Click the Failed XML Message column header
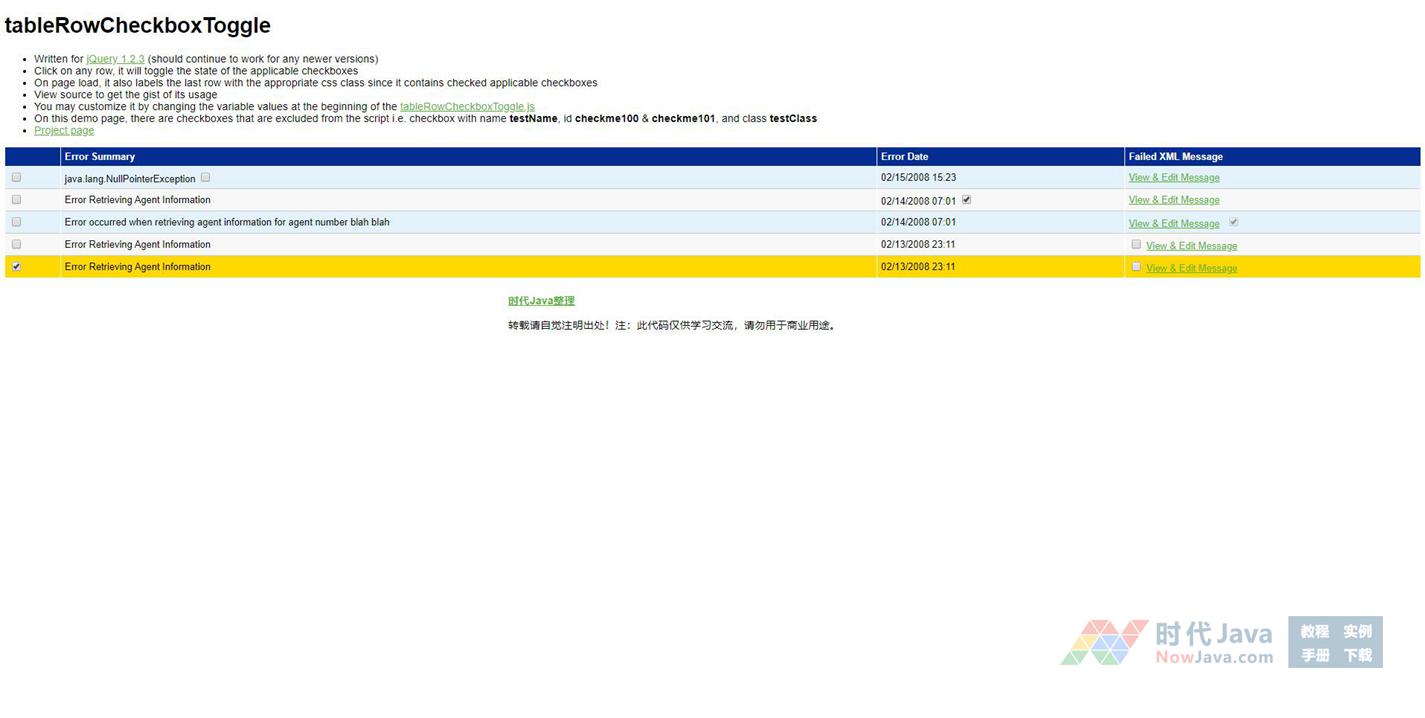Image resolution: width=1425 pixels, height=718 pixels. 1175,156
